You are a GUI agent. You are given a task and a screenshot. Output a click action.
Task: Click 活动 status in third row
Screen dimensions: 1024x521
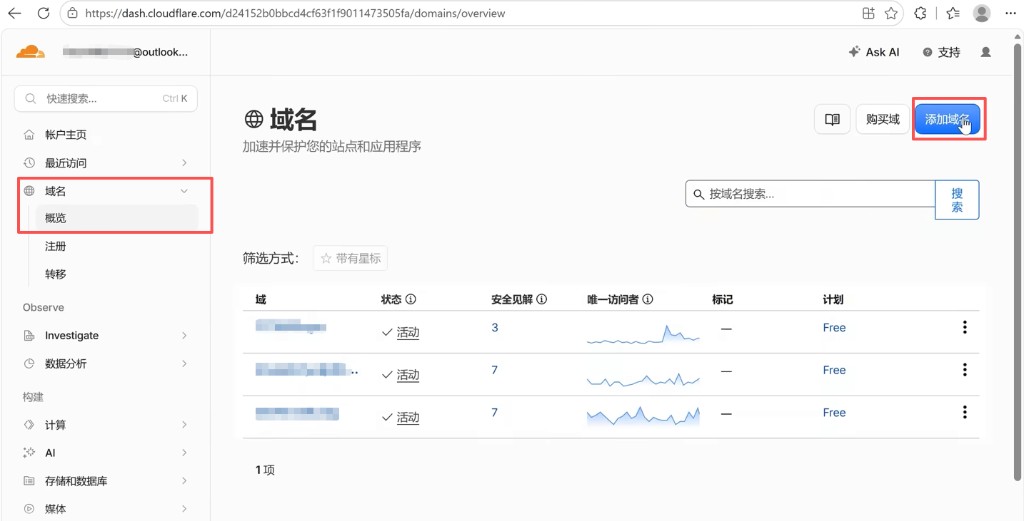(x=408, y=417)
